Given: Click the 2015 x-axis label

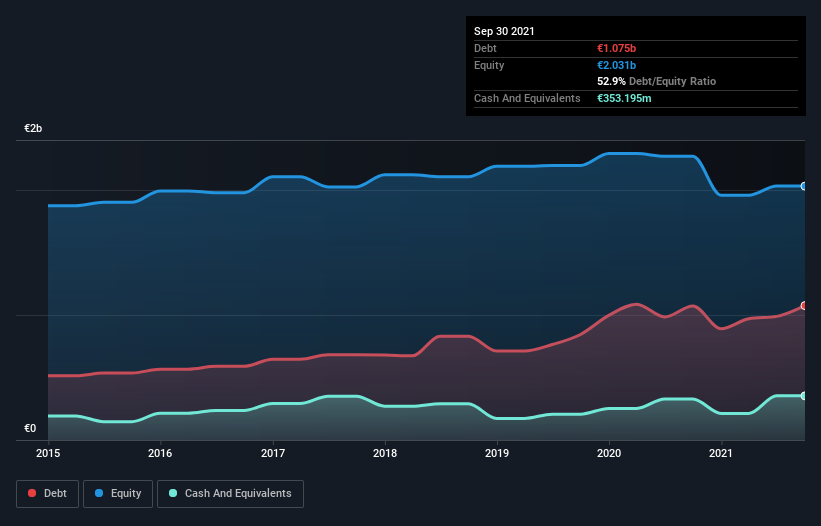Looking at the screenshot, I should tap(48, 453).
